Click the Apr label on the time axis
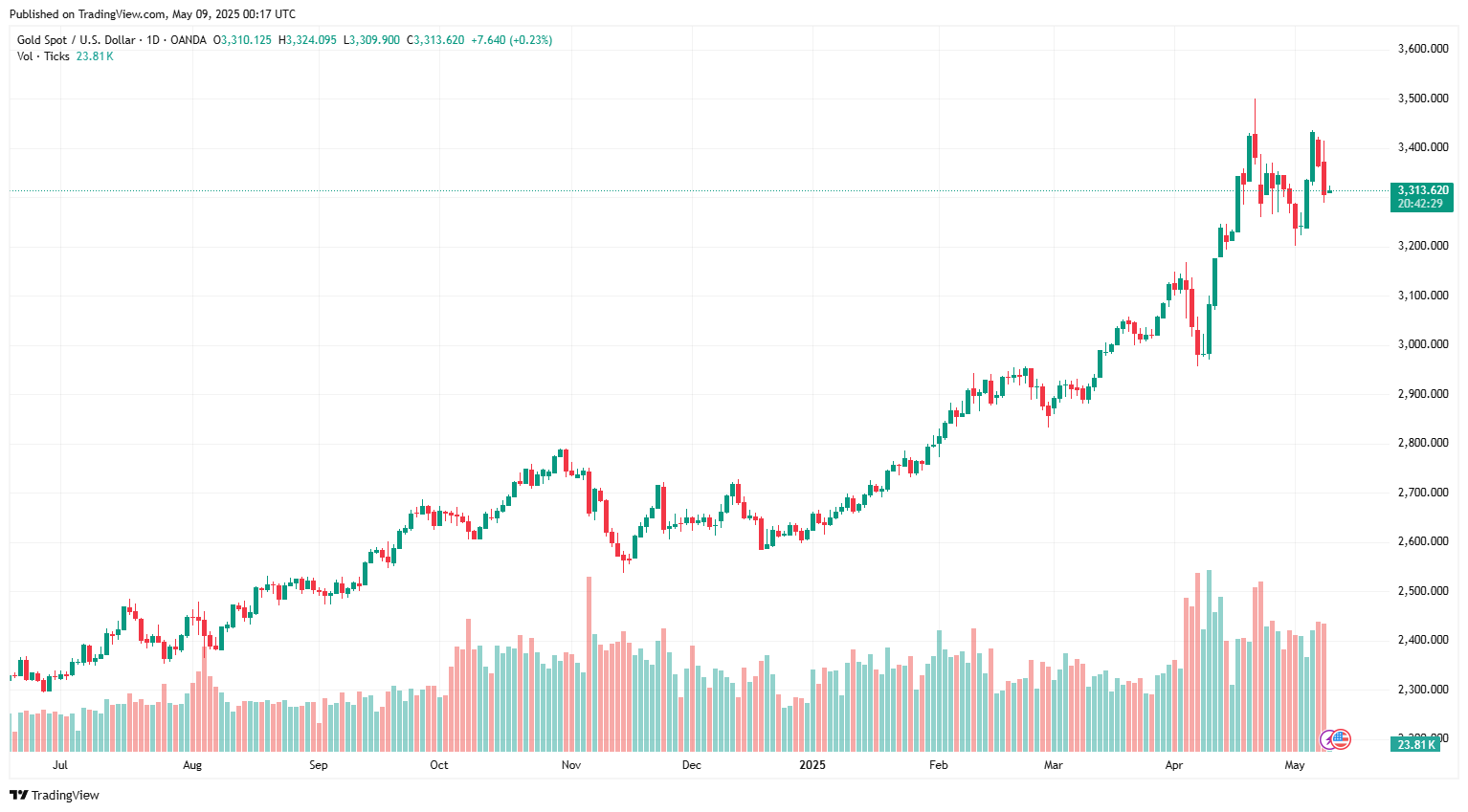The image size is (1468, 812). tap(1174, 765)
